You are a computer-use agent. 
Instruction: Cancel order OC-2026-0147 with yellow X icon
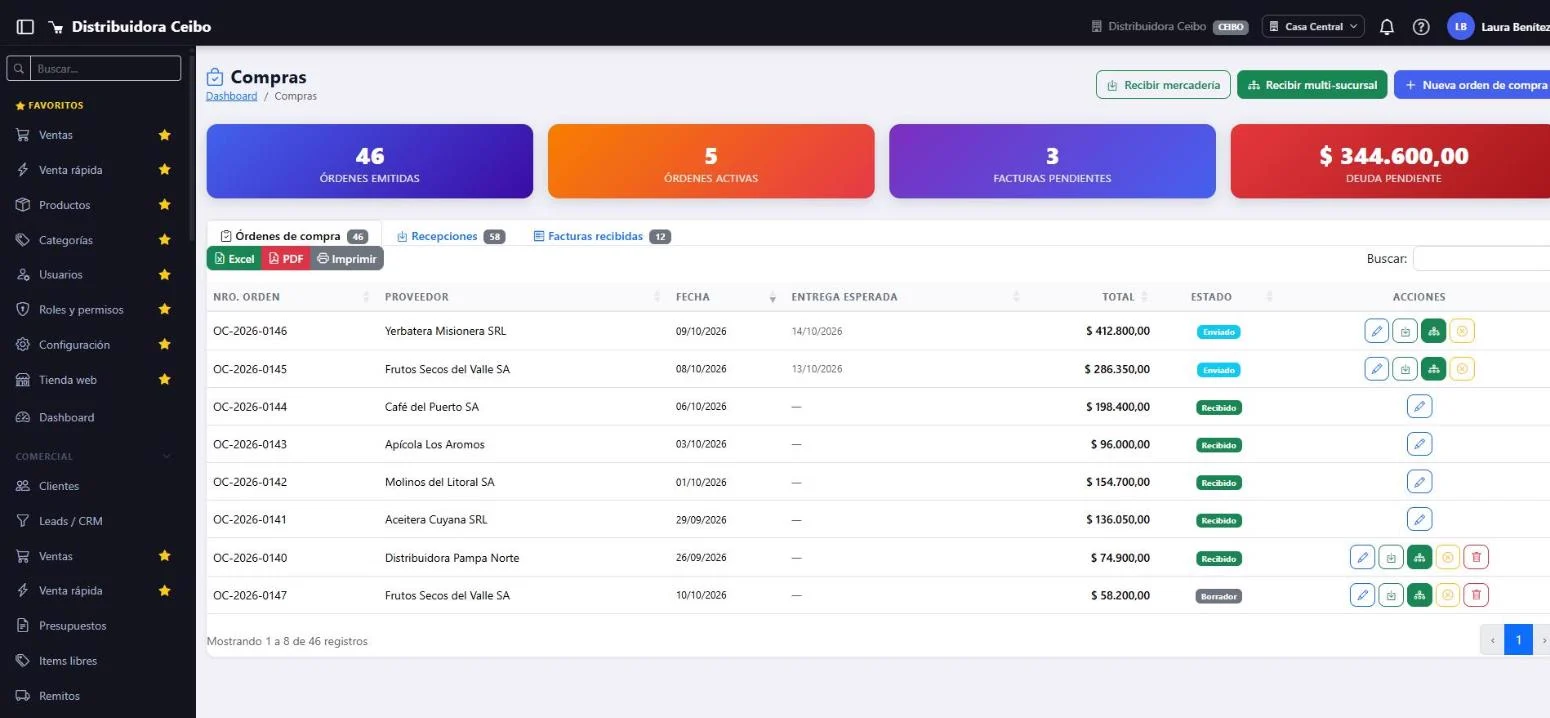tap(1448, 595)
